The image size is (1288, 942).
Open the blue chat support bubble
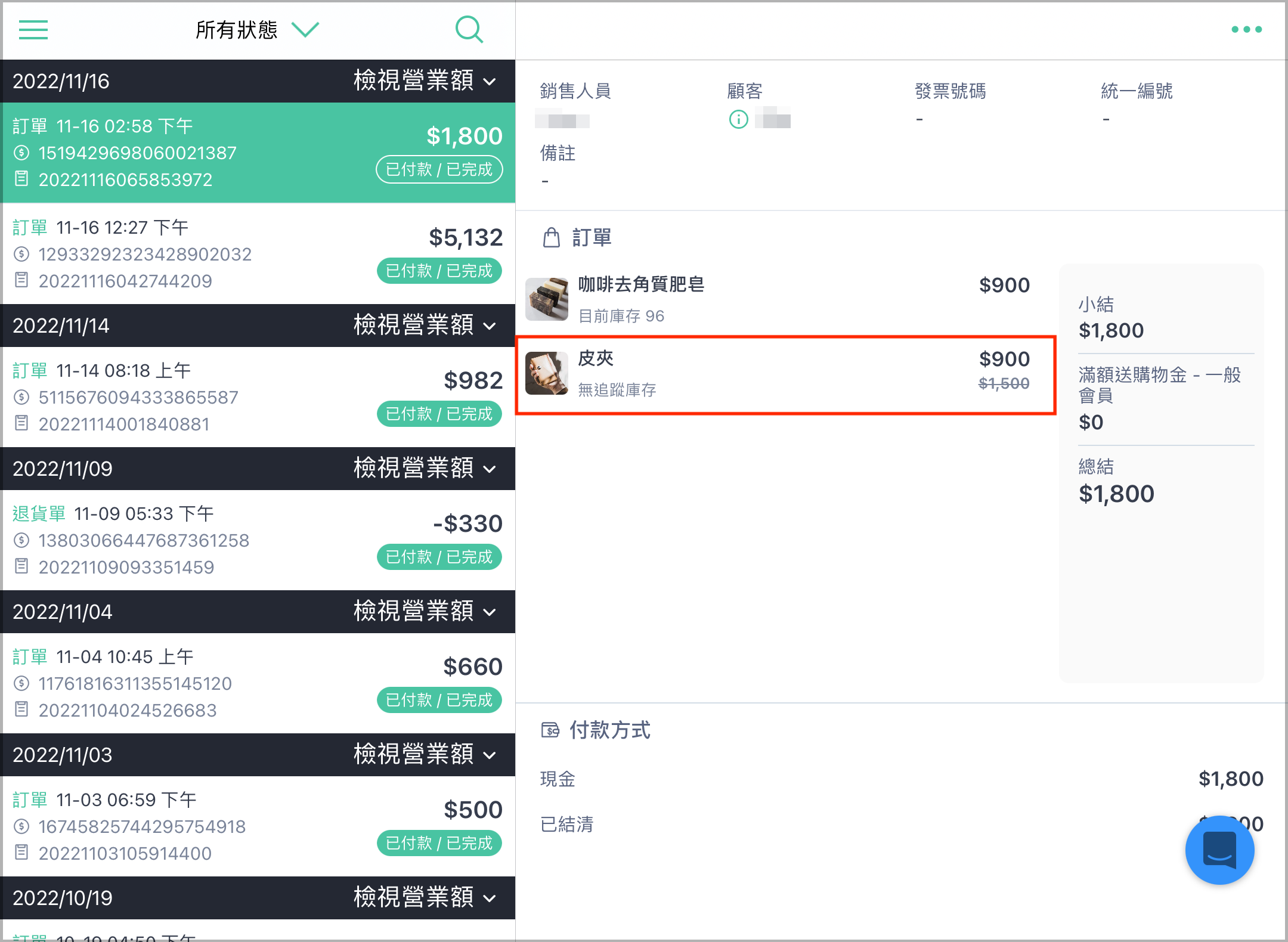[1219, 850]
